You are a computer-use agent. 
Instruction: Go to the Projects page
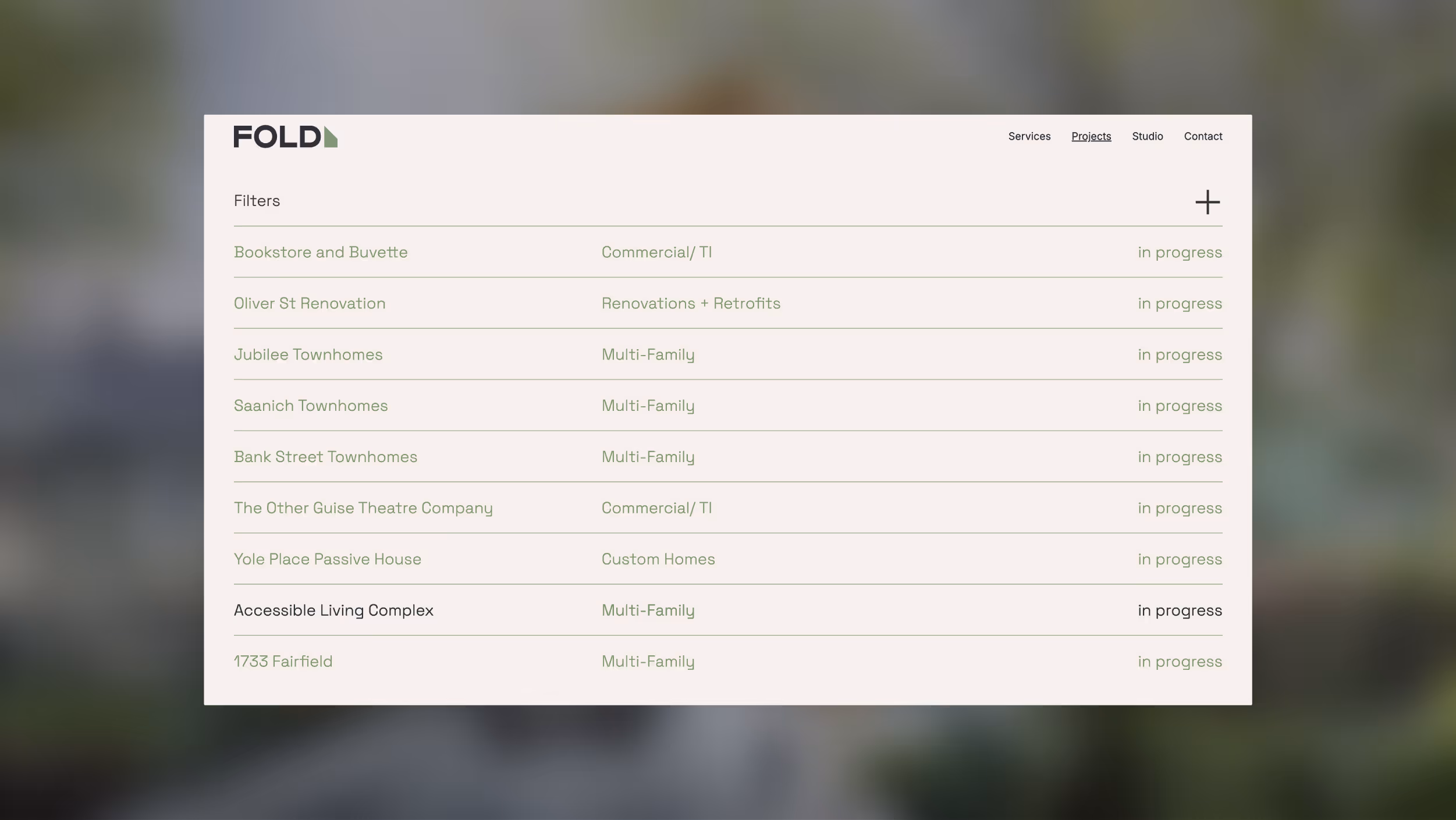tap(1091, 136)
